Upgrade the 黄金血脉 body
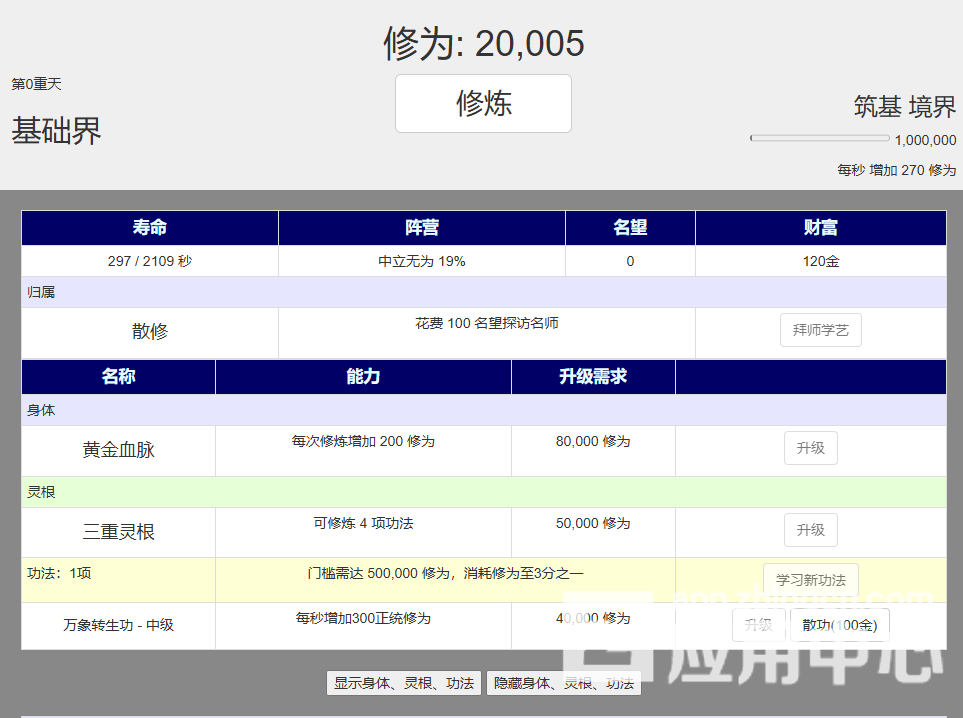The width and height of the screenshot is (963, 718). point(810,449)
